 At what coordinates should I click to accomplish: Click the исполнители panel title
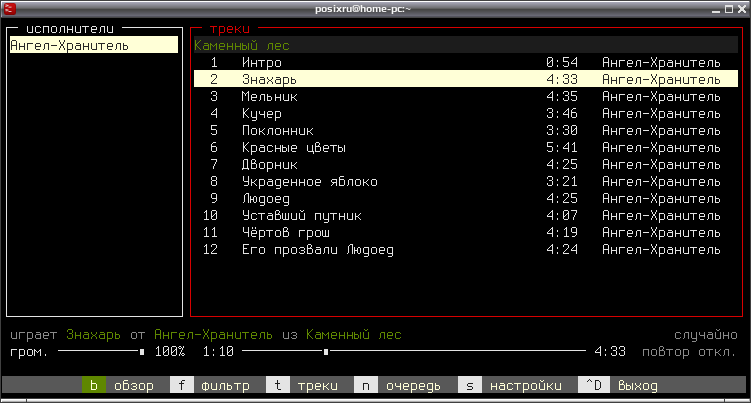(x=70, y=29)
